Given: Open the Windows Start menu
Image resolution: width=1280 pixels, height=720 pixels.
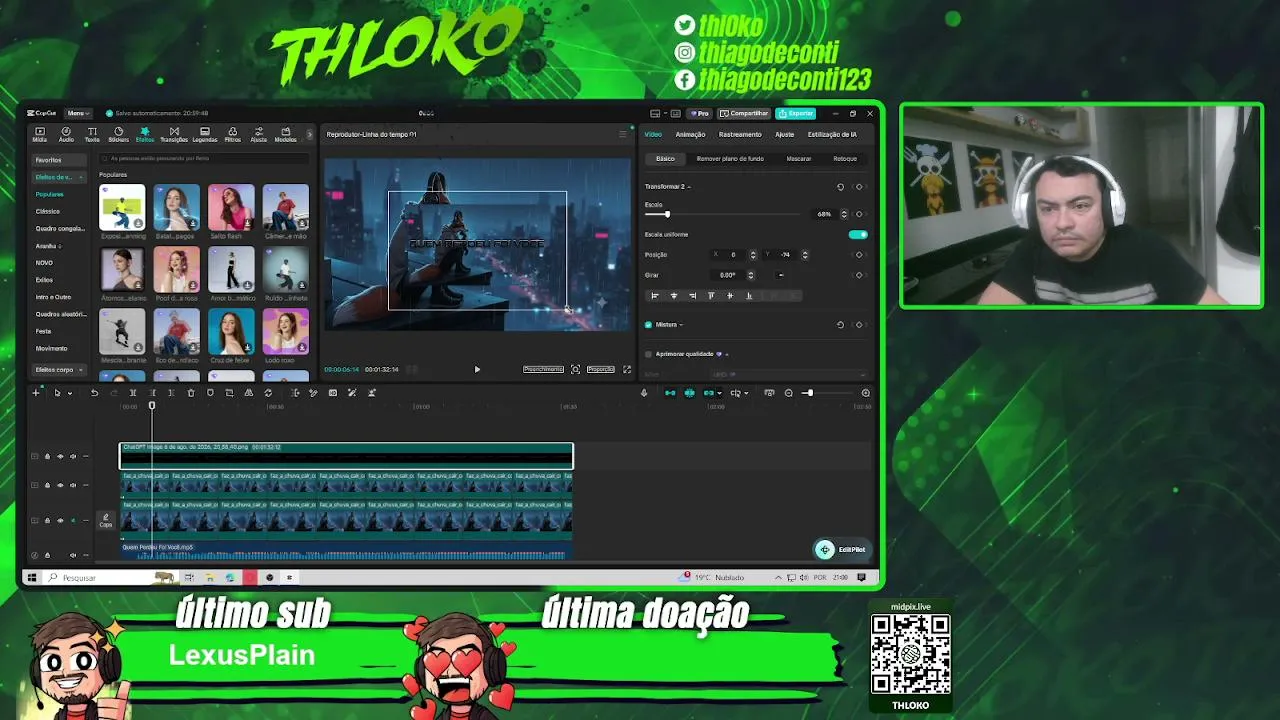Looking at the screenshot, I should (x=32, y=577).
